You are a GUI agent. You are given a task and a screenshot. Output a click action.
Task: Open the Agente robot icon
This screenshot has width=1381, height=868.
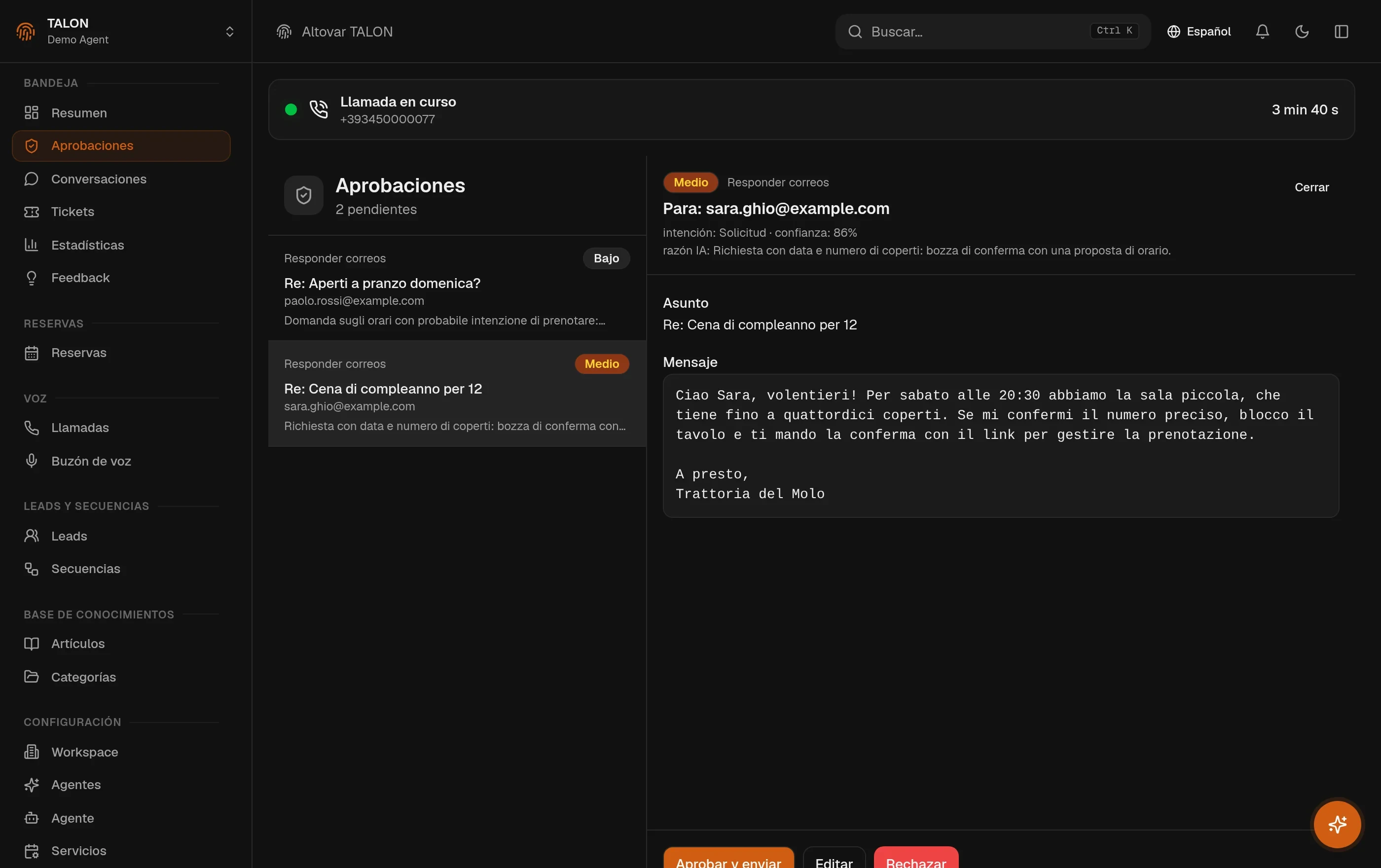(x=32, y=818)
